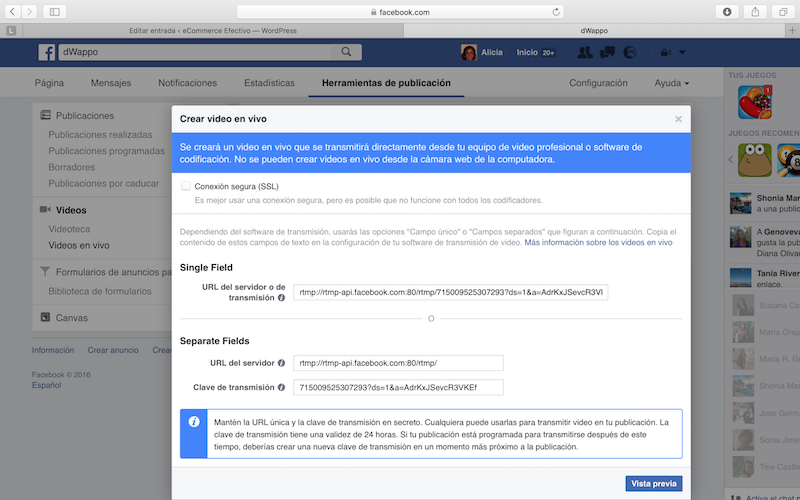Open the Facebook messages icon
The width and height of the screenshot is (800, 500).
[607, 52]
